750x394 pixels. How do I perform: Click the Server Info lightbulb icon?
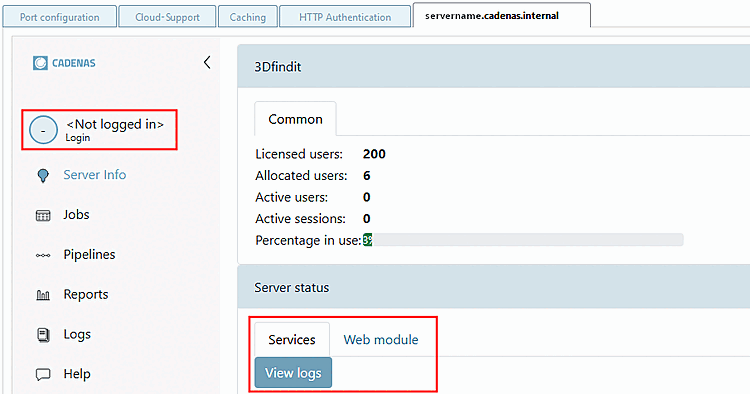click(43, 175)
